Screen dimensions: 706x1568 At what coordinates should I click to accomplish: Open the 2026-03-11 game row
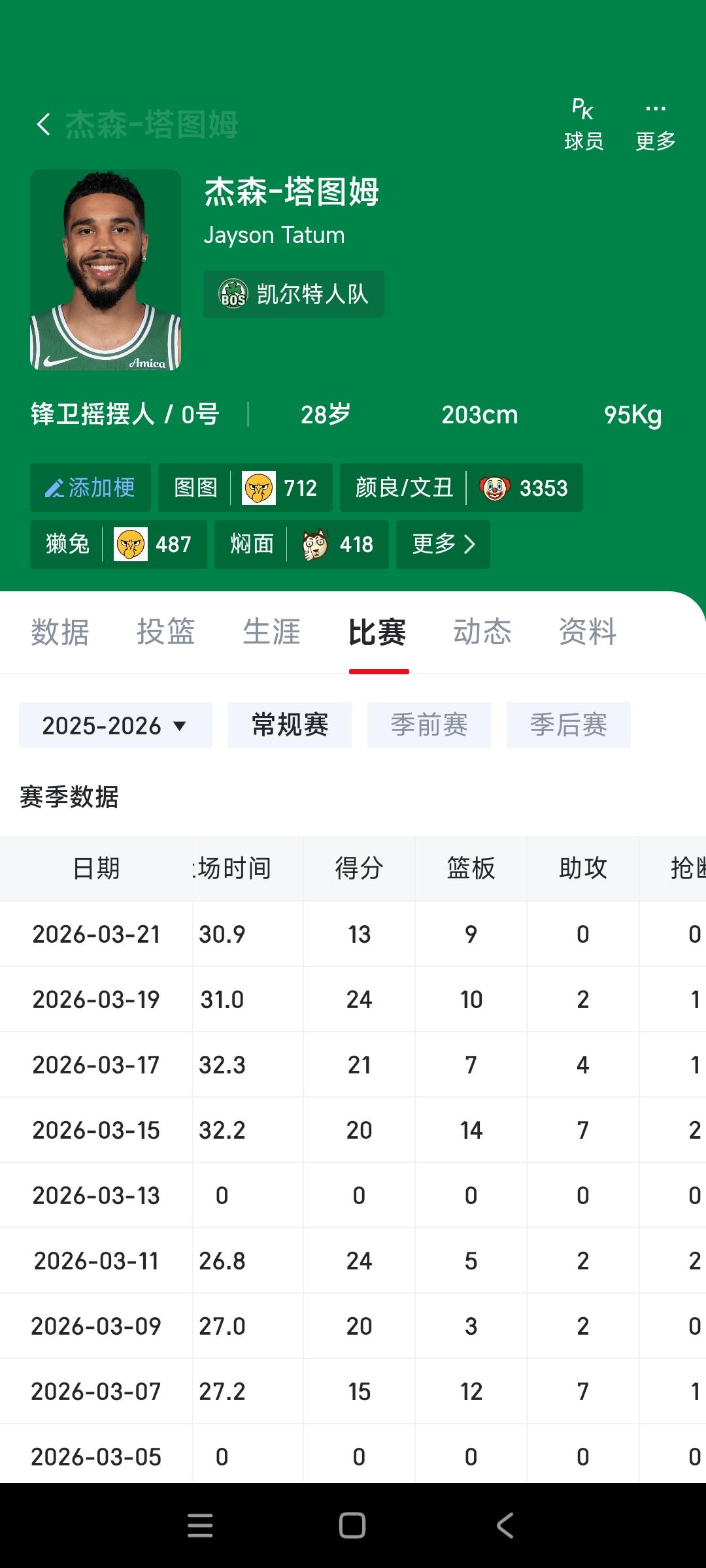[x=353, y=1261]
